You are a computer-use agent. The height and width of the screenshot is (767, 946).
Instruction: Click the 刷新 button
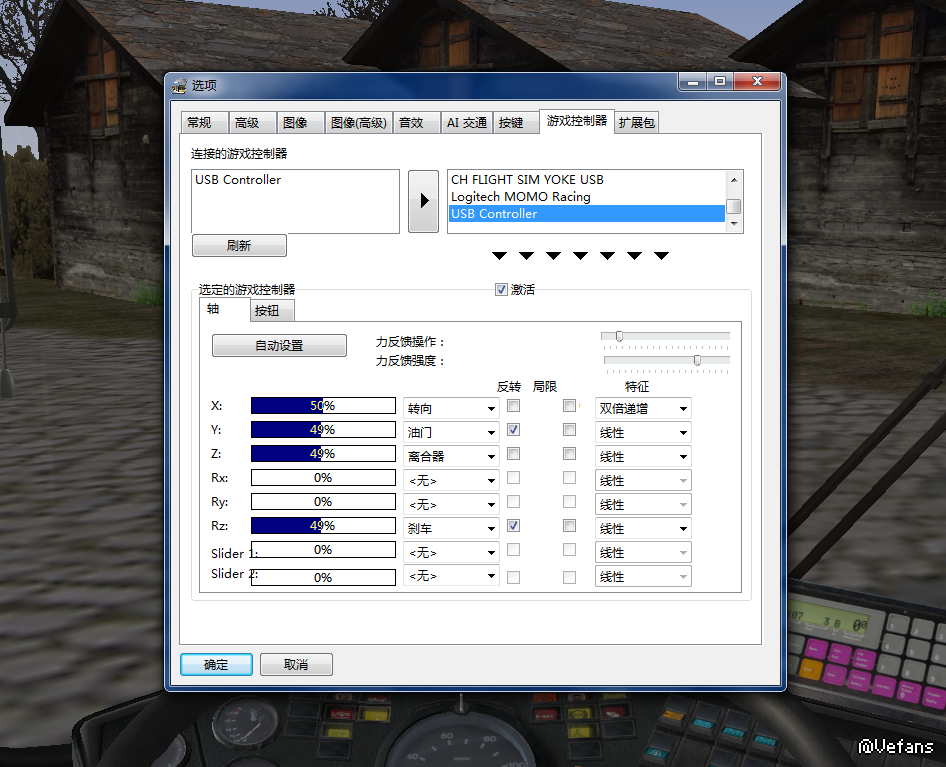239,246
